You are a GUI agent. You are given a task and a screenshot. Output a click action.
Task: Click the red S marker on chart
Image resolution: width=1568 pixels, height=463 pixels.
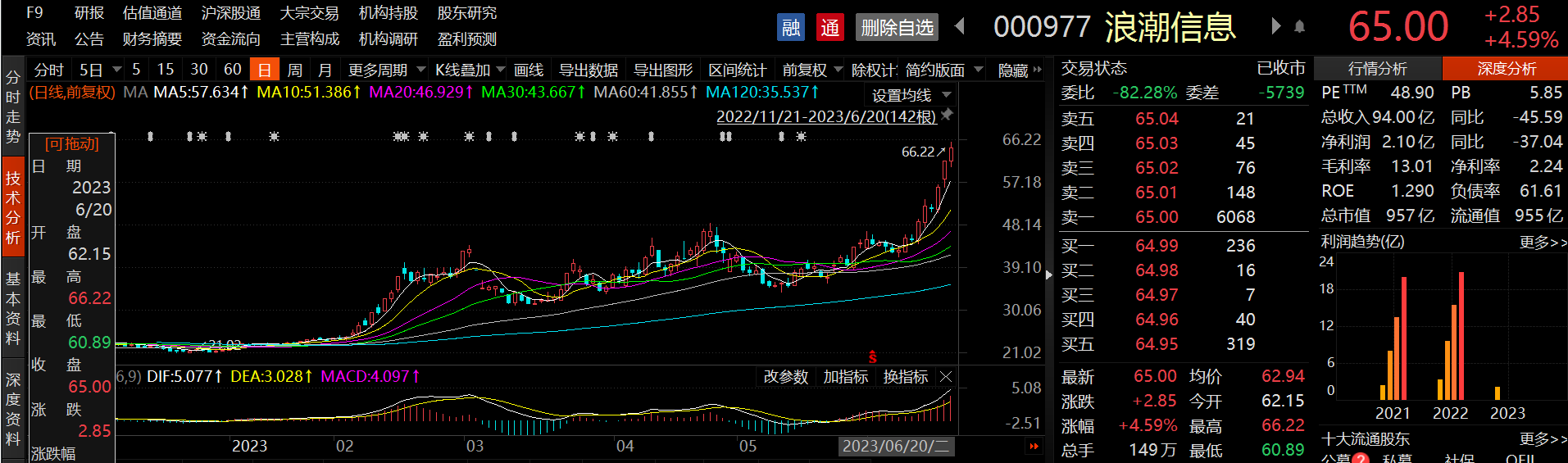click(872, 356)
